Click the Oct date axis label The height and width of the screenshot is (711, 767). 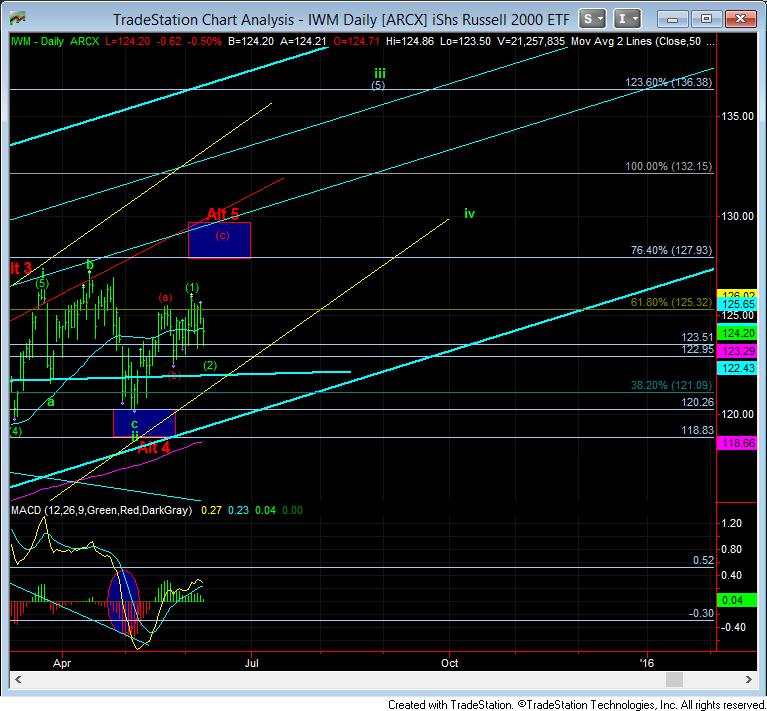pyautogui.click(x=450, y=664)
